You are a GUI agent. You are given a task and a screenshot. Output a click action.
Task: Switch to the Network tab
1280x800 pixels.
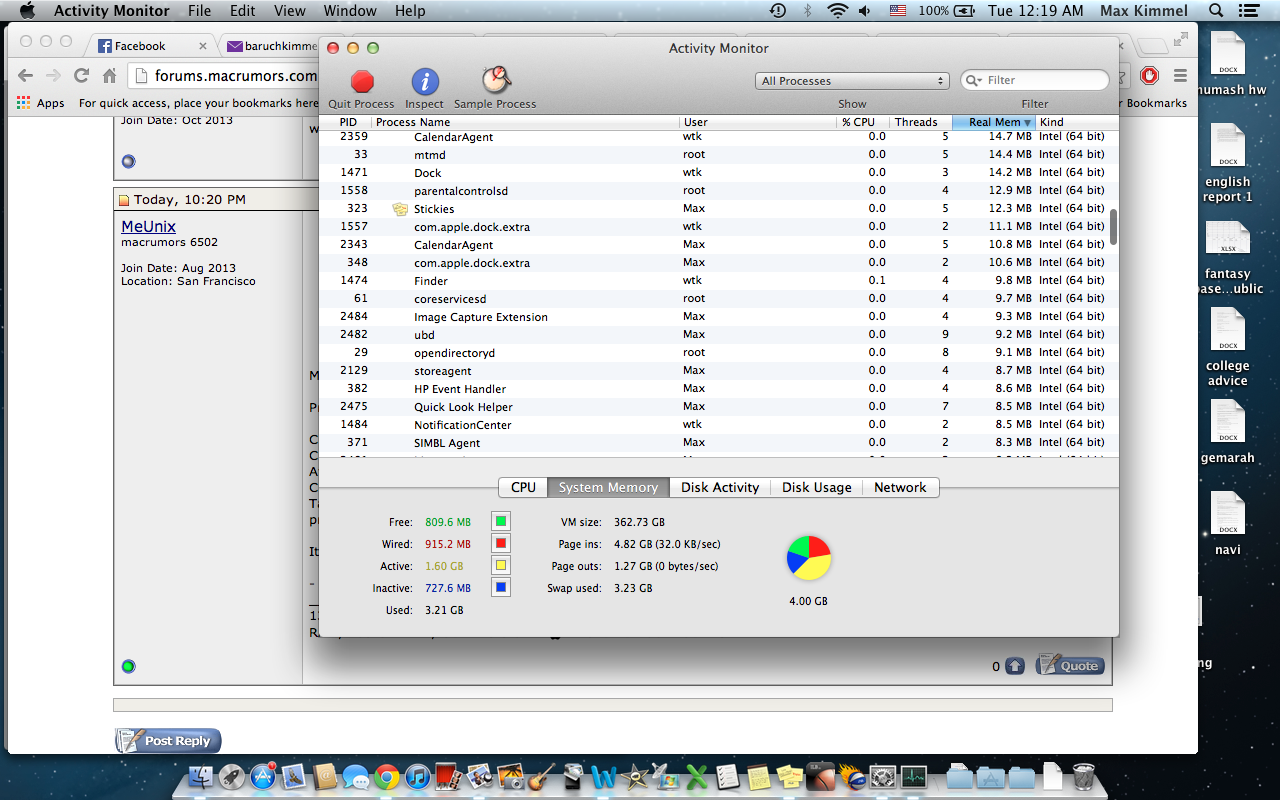point(900,487)
